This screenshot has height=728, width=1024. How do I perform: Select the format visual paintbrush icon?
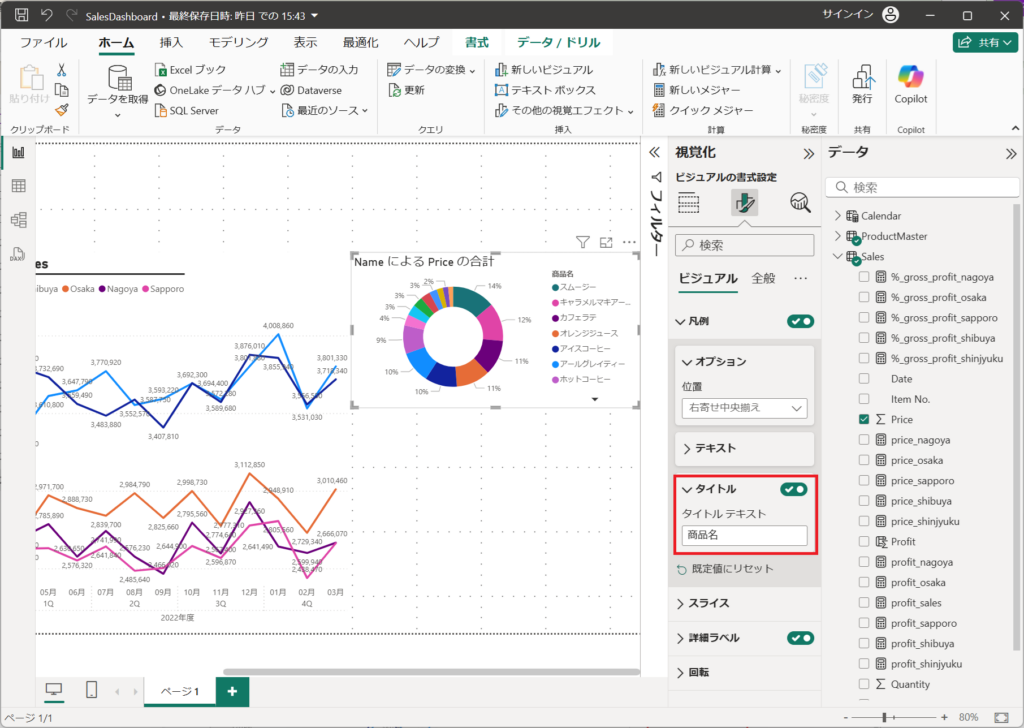click(x=744, y=202)
